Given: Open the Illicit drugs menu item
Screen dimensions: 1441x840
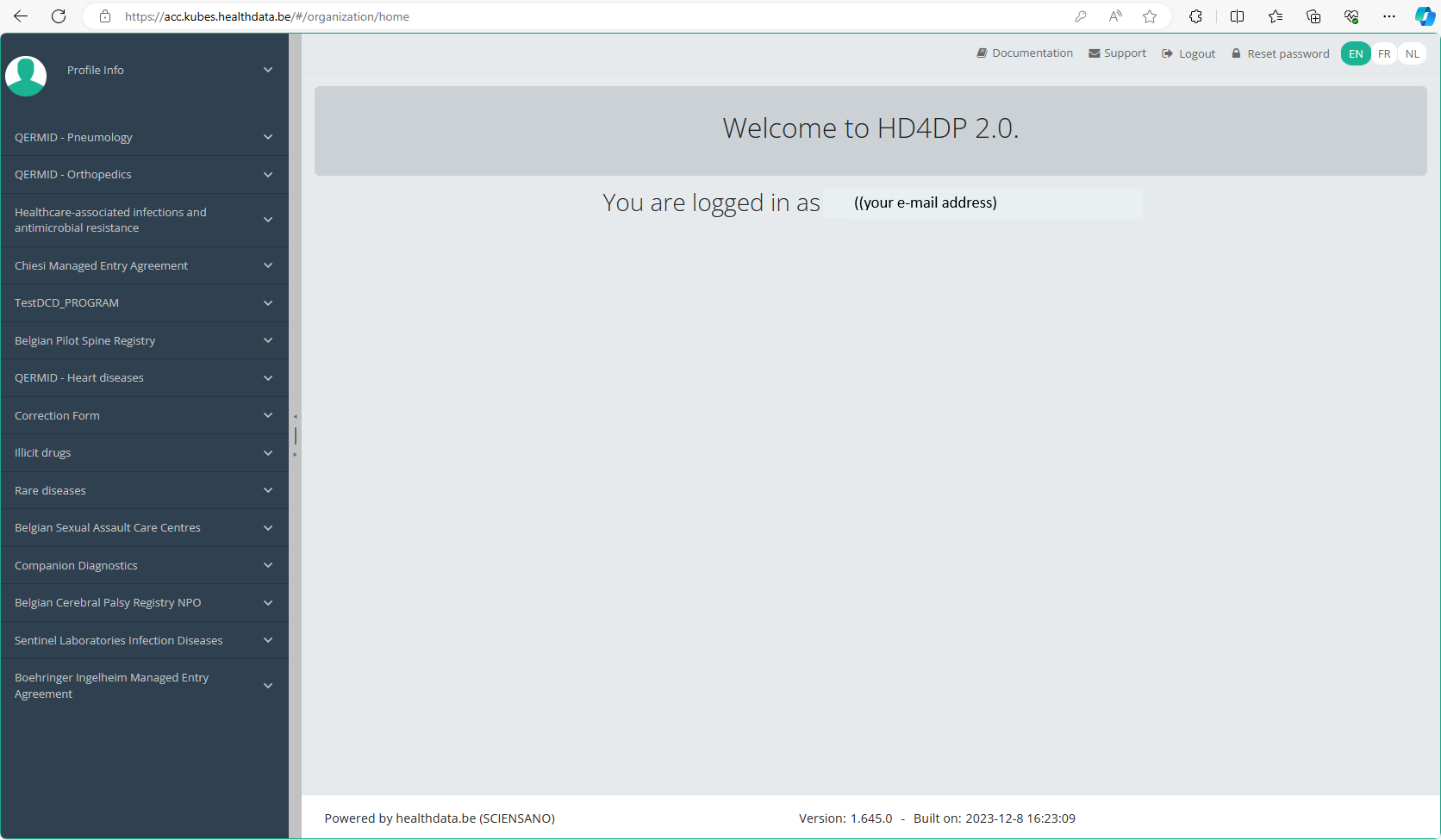Looking at the screenshot, I should tap(43, 452).
